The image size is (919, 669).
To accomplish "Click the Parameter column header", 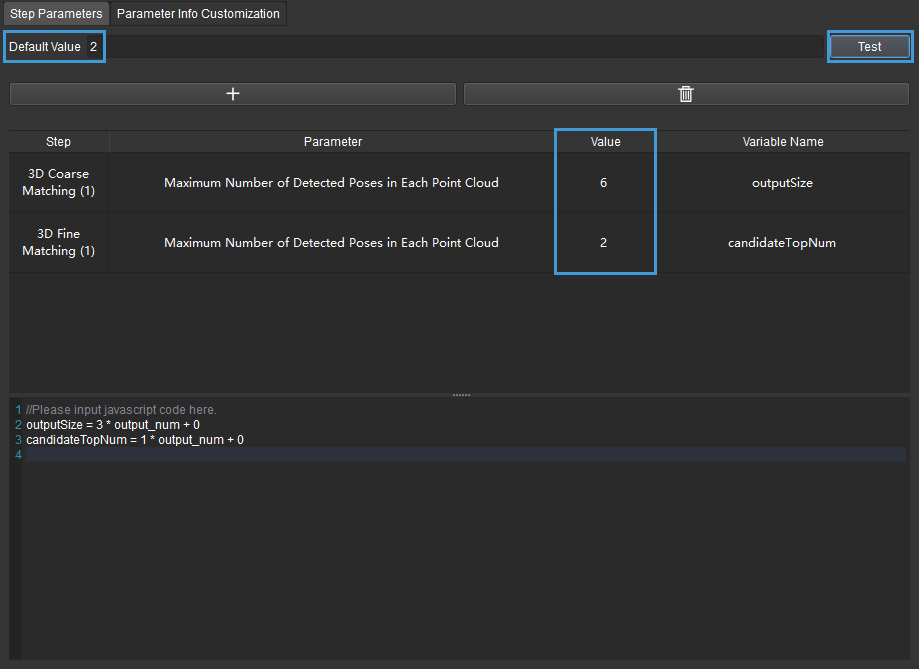I will 332,142.
